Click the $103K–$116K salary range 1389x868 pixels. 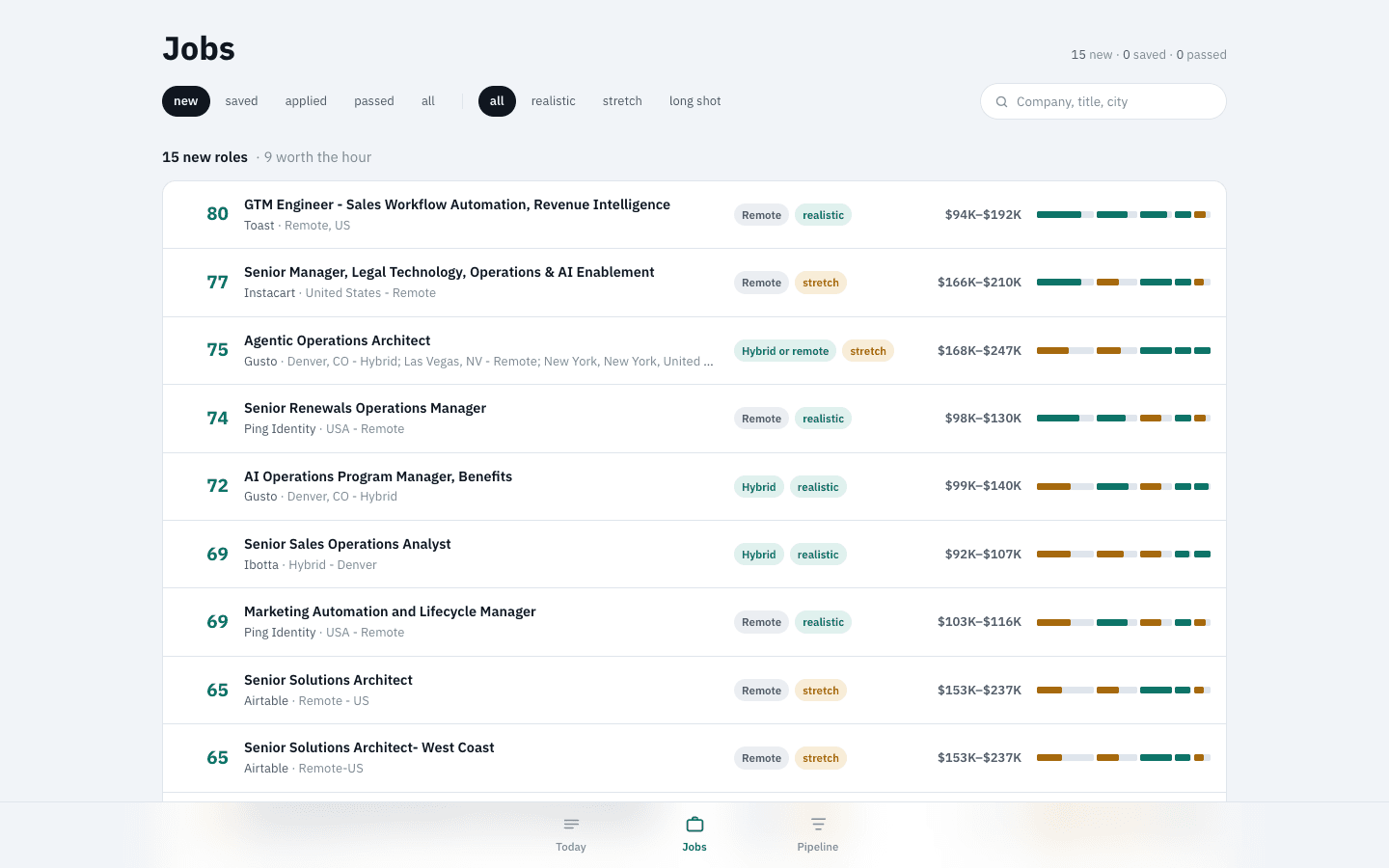tap(979, 622)
